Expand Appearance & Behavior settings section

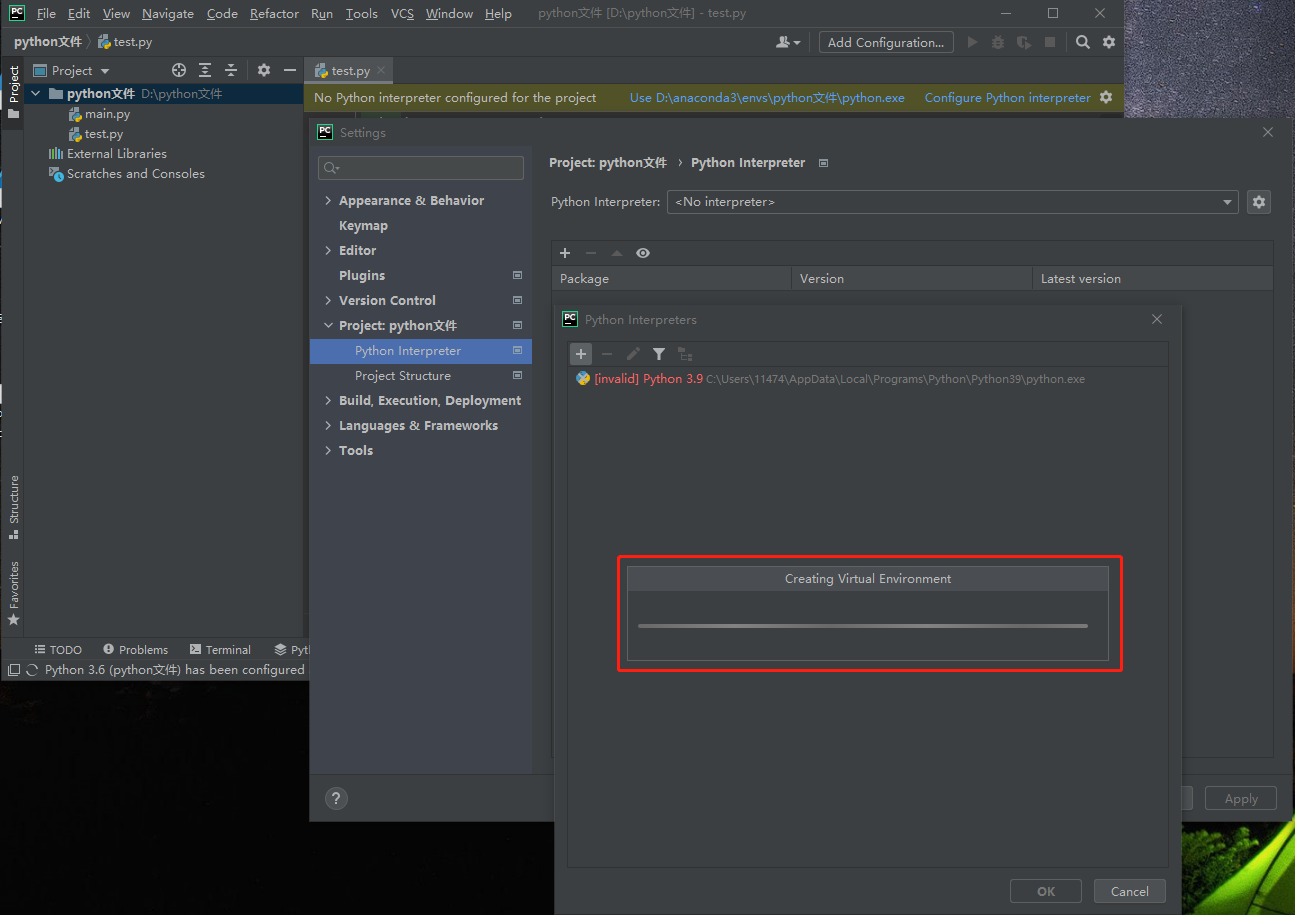(328, 201)
